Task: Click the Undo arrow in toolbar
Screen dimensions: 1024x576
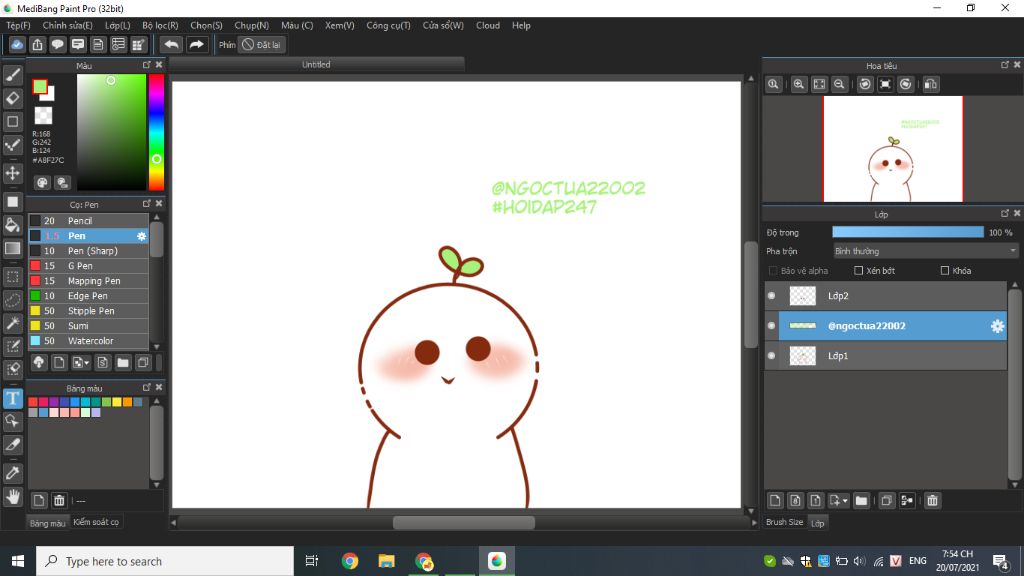Action: click(171, 44)
